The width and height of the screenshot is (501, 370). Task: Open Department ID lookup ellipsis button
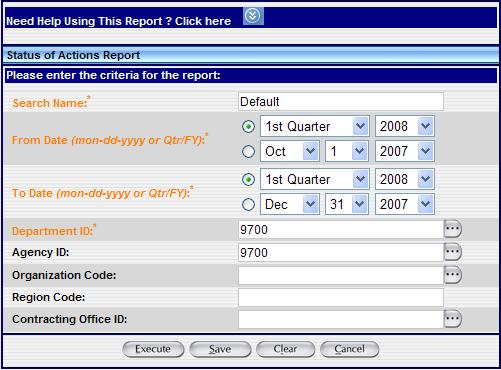[x=453, y=229]
